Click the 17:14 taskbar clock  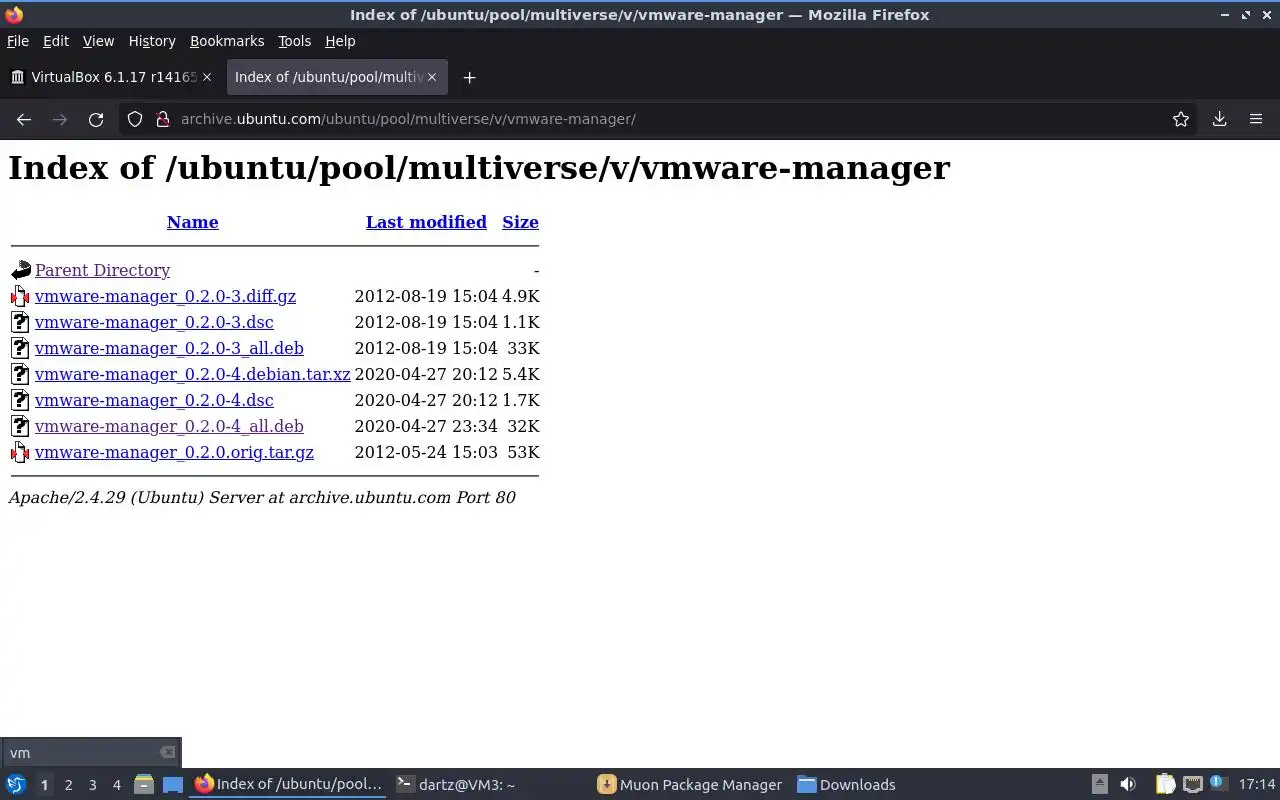pos(1257,785)
